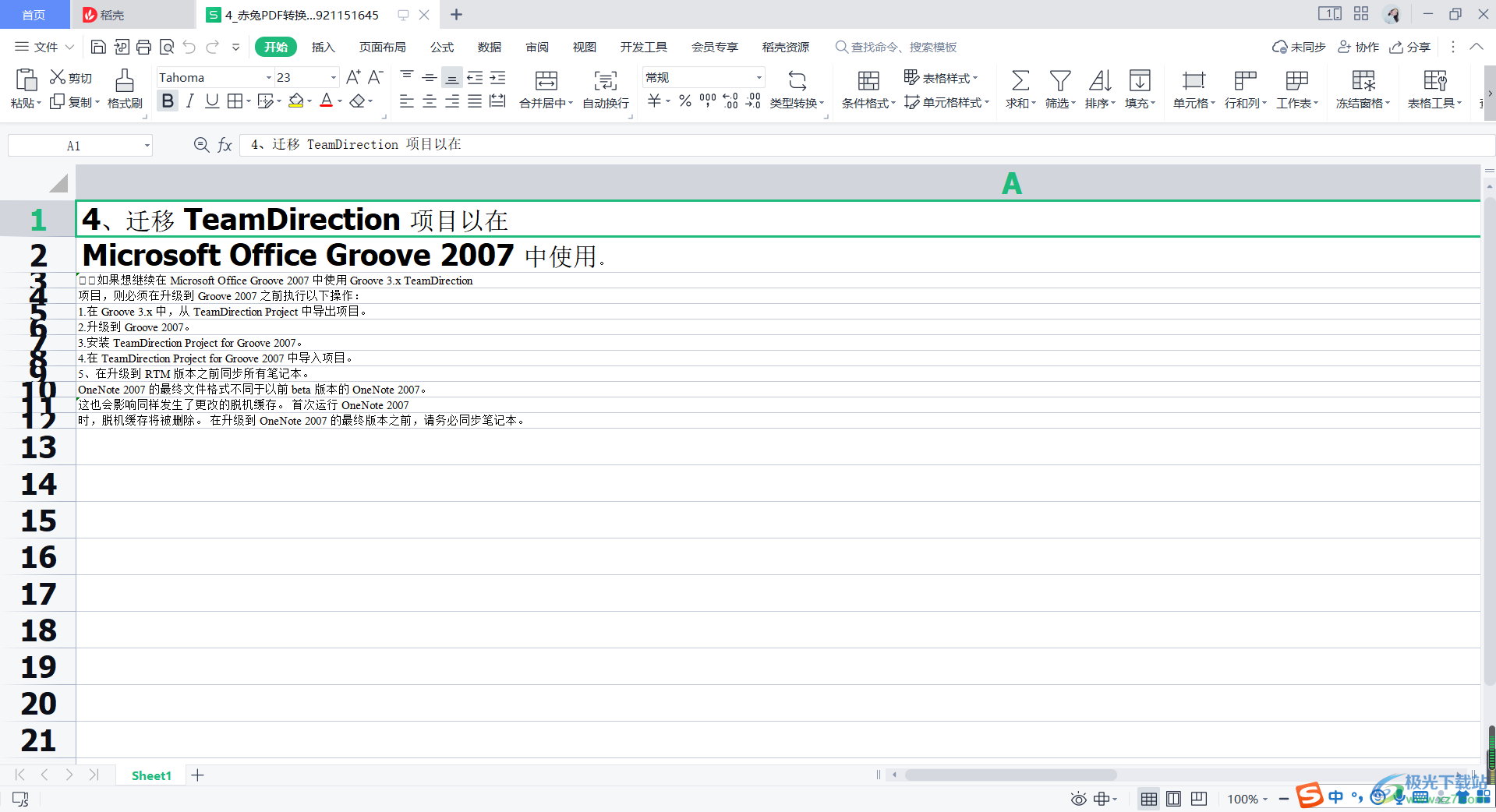Decrease indent icon

click(x=475, y=77)
